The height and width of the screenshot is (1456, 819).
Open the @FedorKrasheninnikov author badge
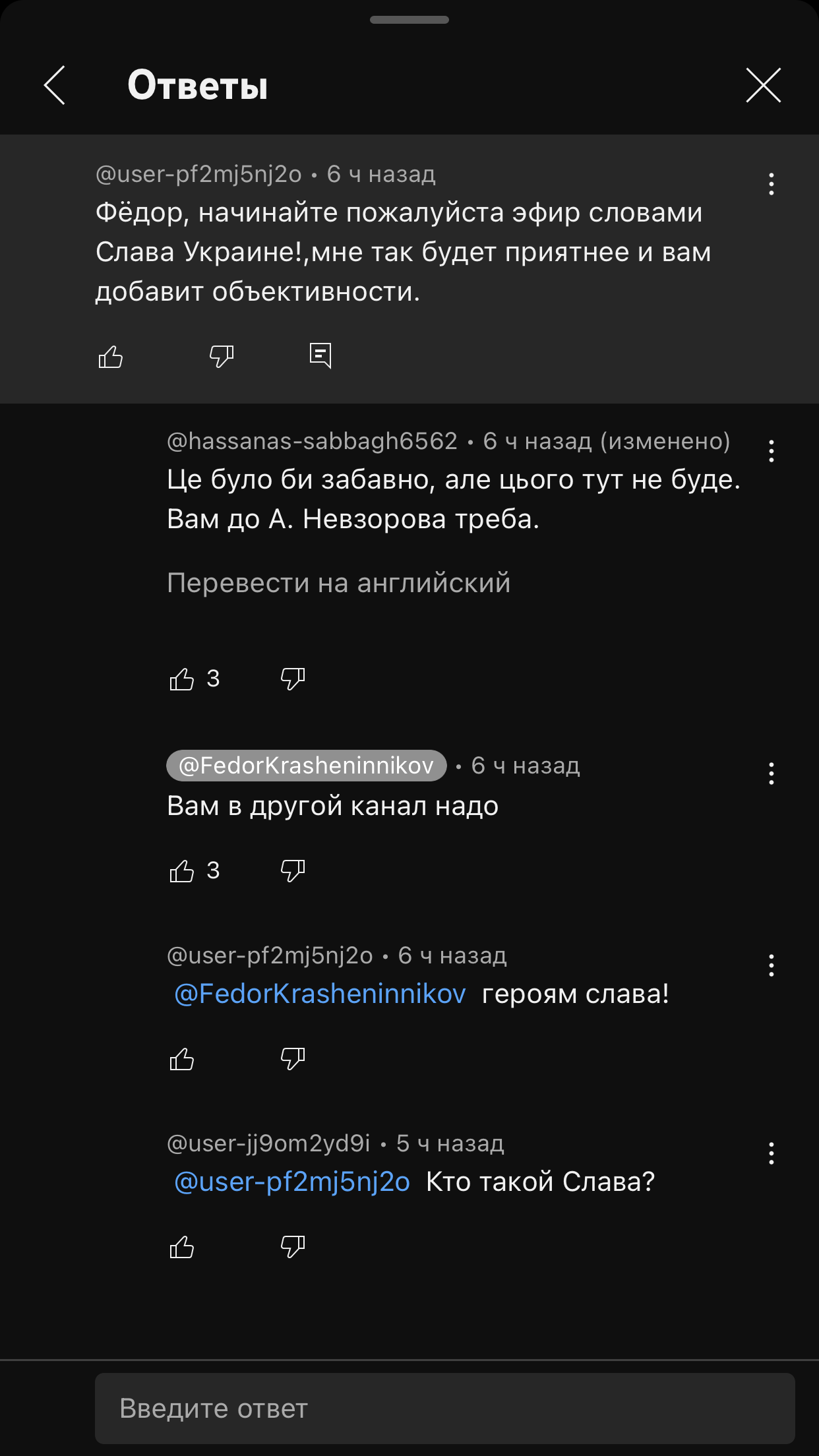(x=307, y=766)
